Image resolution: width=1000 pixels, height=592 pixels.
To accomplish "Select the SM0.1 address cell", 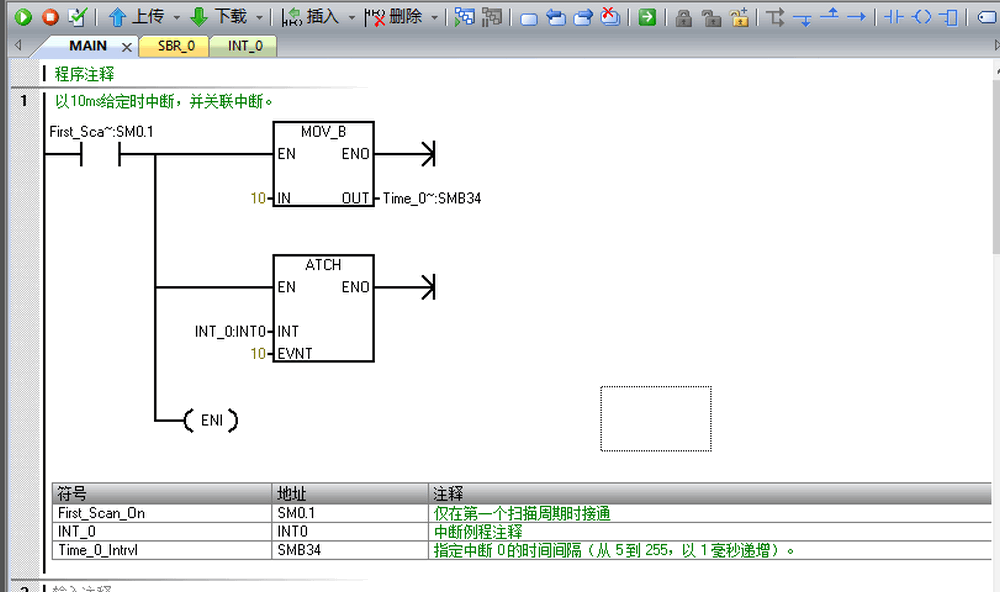I will coord(351,514).
